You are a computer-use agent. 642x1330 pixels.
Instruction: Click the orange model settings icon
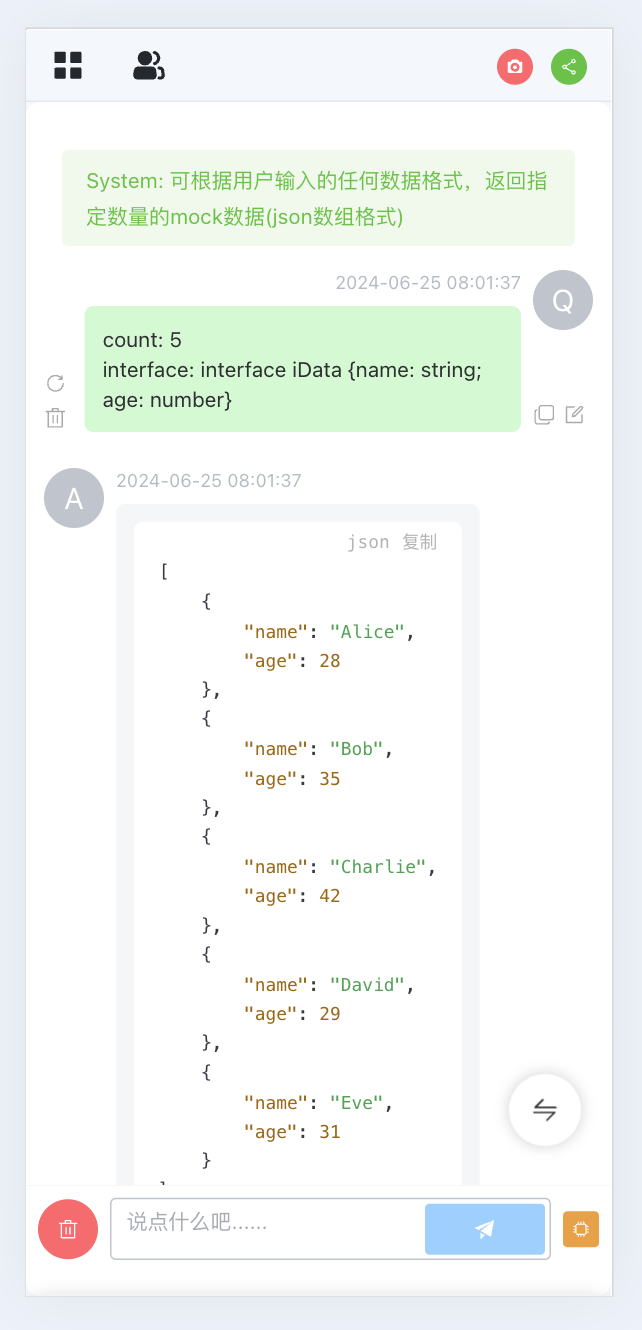pos(581,1229)
